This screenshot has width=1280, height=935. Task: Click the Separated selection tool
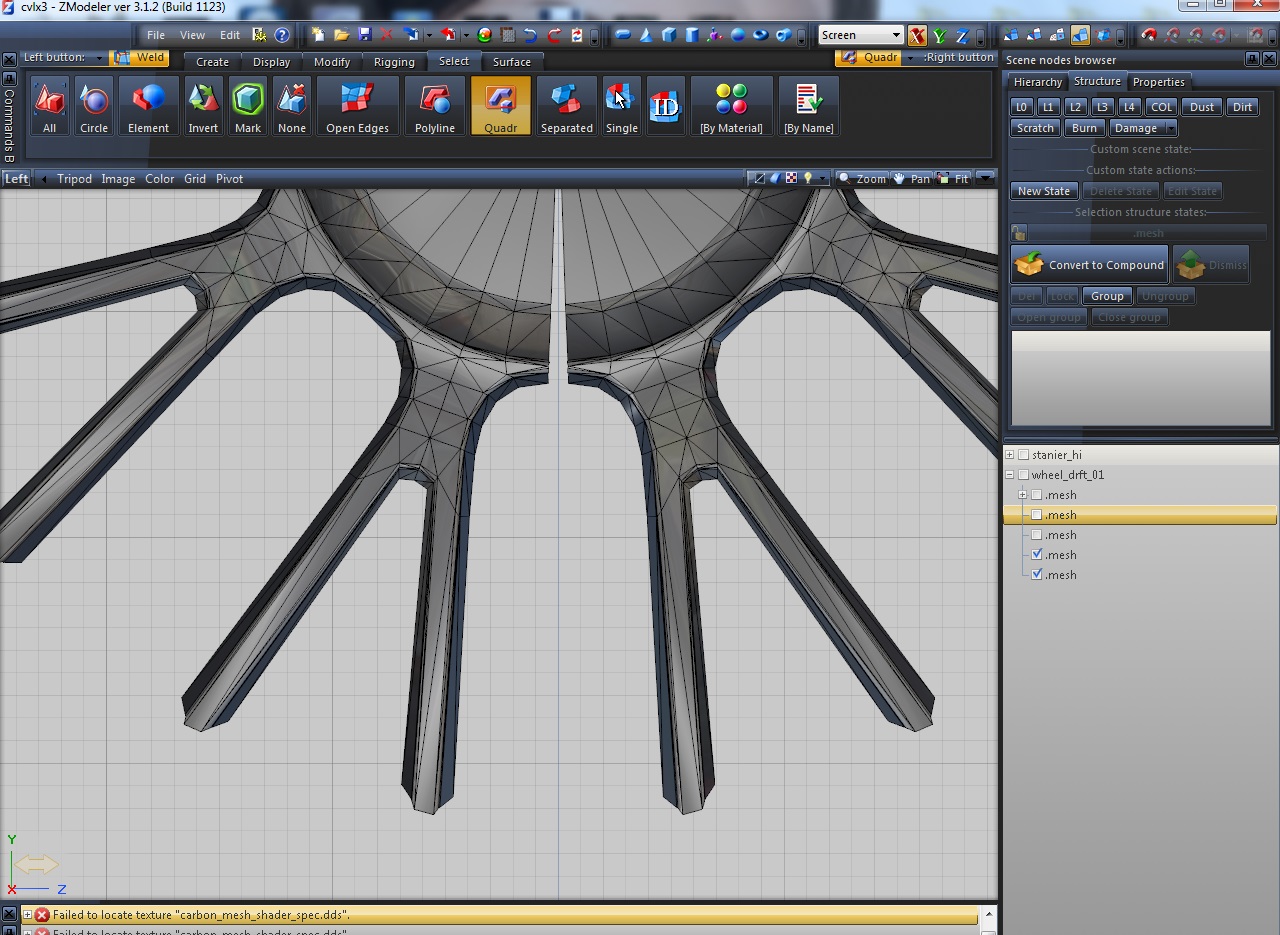tap(566, 106)
